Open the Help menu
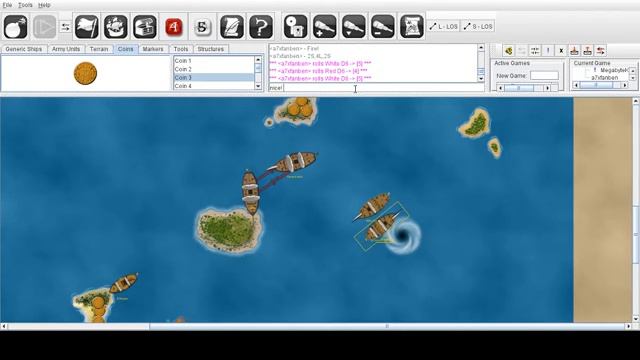640x360 pixels. pyautogui.click(x=44, y=5)
